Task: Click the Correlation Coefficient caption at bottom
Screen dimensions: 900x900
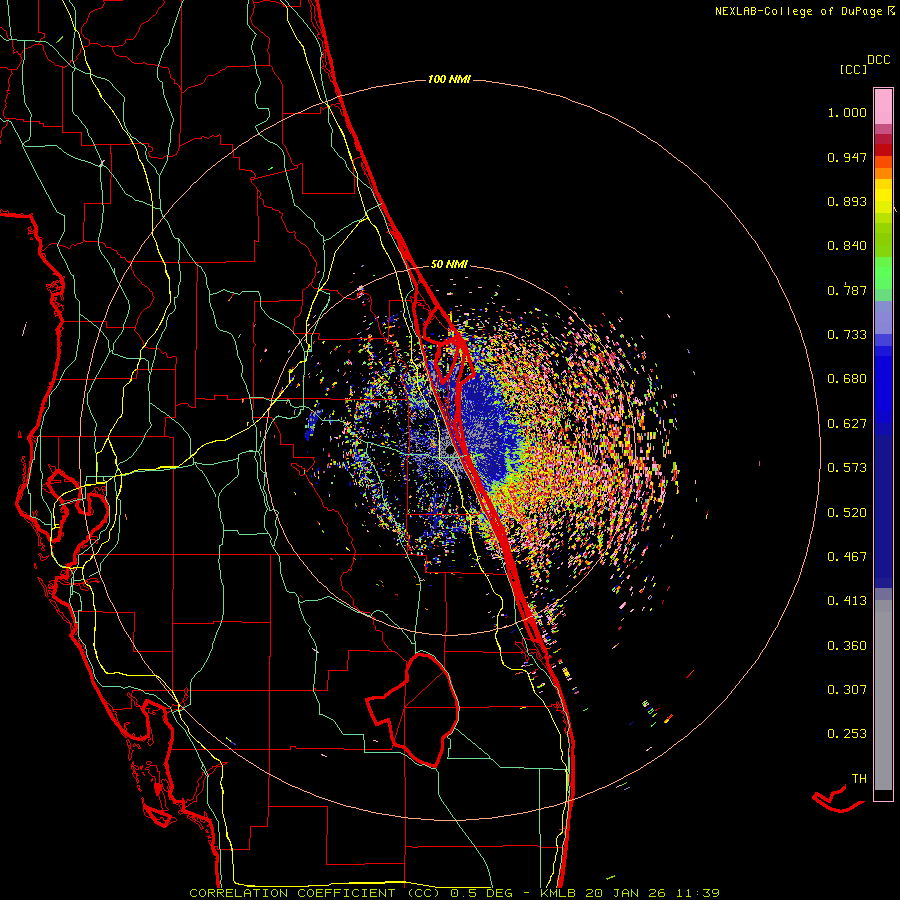Action: [455, 893]
